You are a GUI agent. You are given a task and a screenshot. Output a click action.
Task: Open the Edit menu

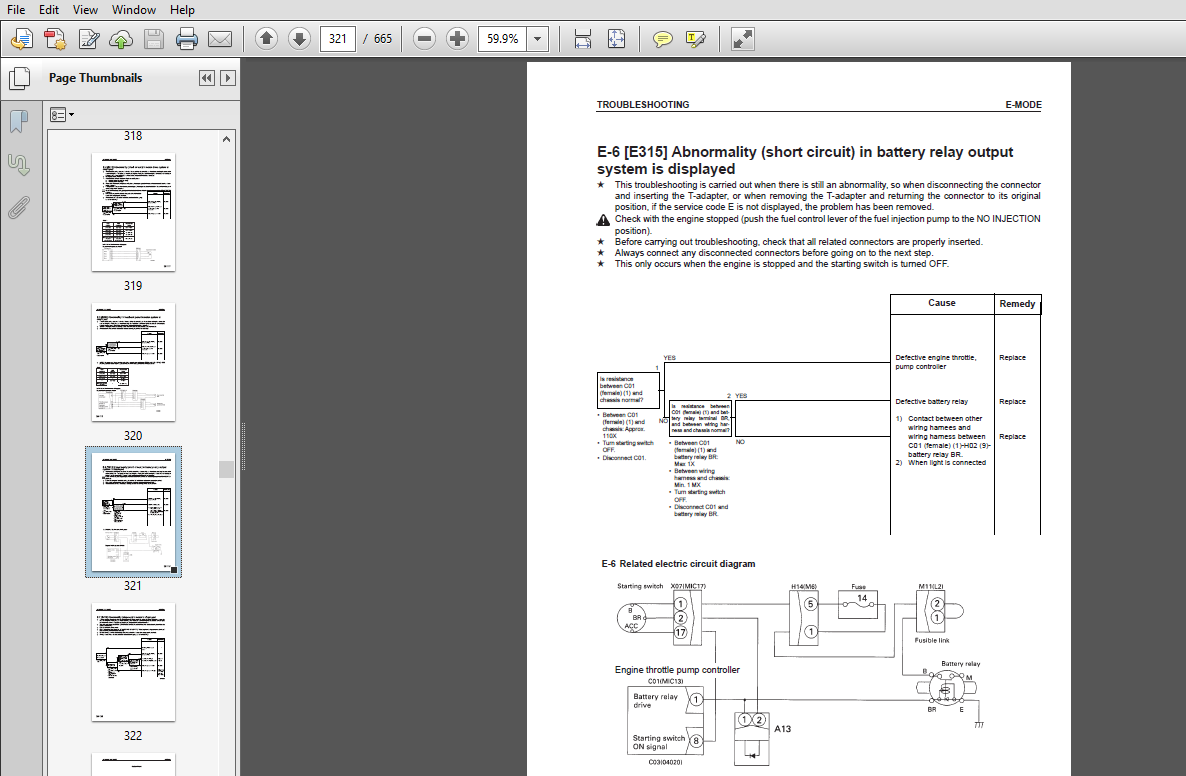pyautogui.click(x=49, y=10)
